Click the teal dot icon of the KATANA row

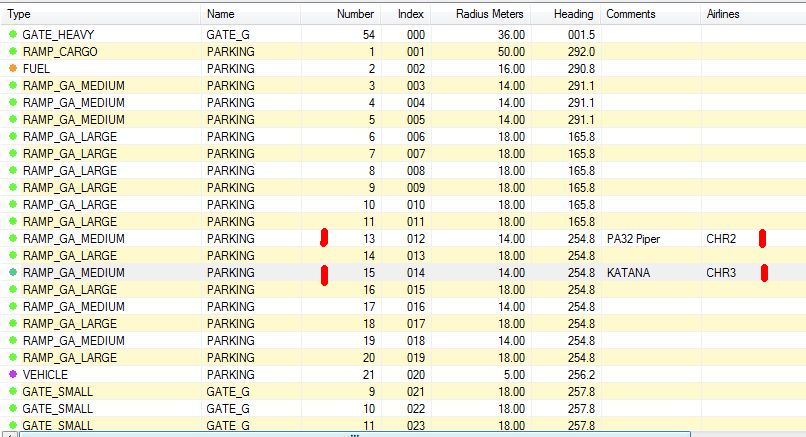pyautogui.click(x=13, y=272)
